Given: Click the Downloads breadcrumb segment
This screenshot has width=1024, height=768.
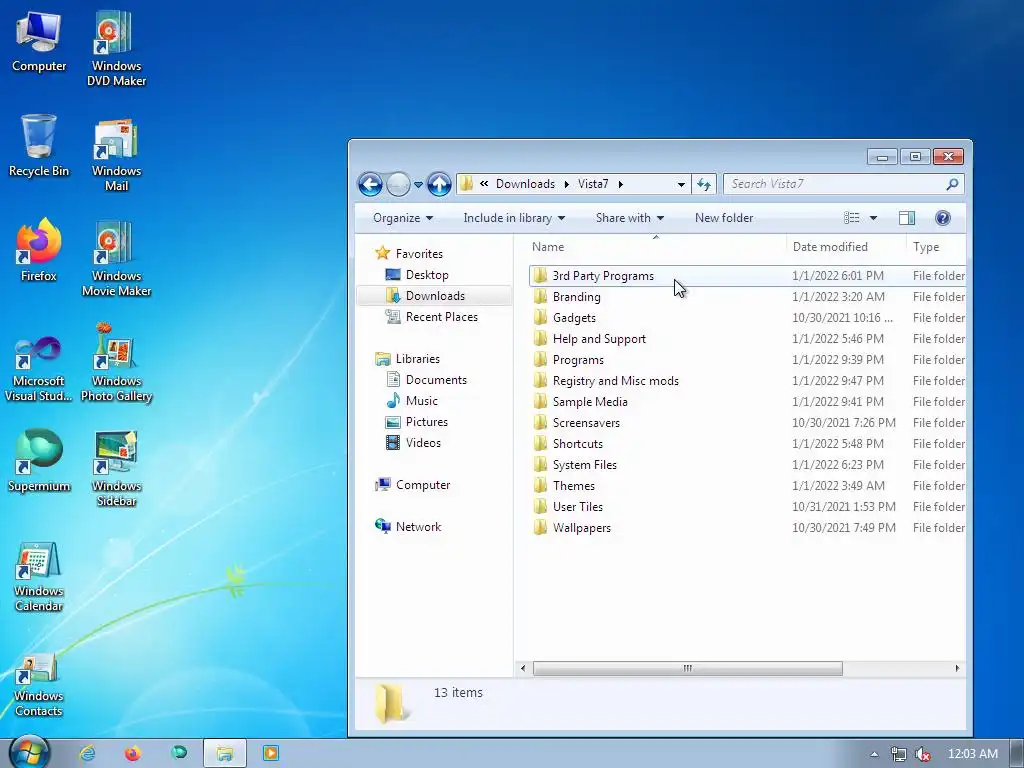Looking at the screenshot, I should [x=525, y=184].
